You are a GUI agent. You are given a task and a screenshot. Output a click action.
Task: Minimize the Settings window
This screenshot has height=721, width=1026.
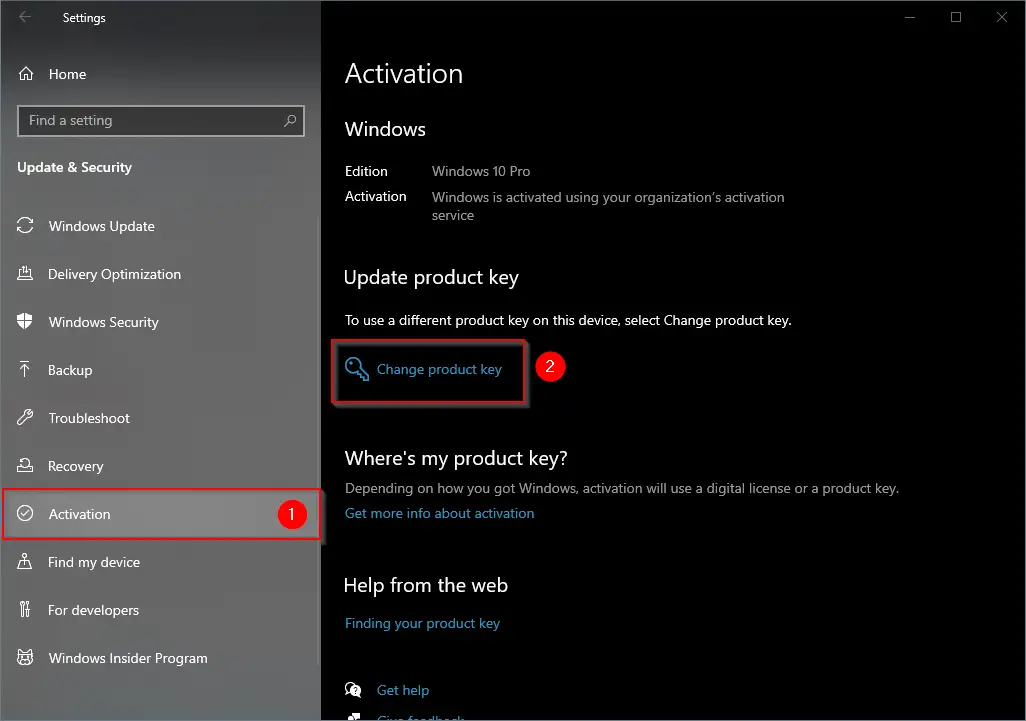click(x=910, y=17)
